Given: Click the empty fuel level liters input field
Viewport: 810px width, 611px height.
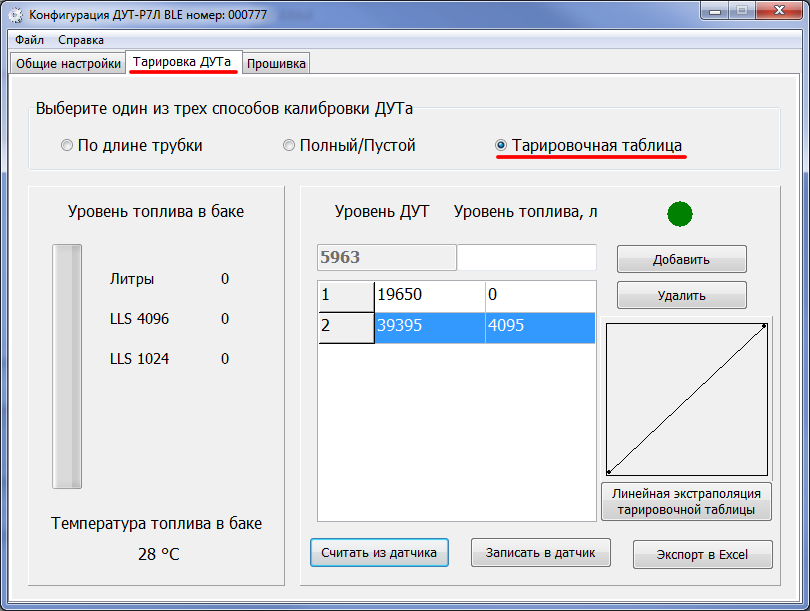Looking at the screenshot, I should [x=526, y=257].
